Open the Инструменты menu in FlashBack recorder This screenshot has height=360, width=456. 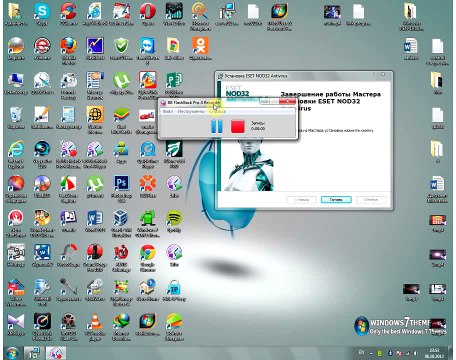pos(191,111)
